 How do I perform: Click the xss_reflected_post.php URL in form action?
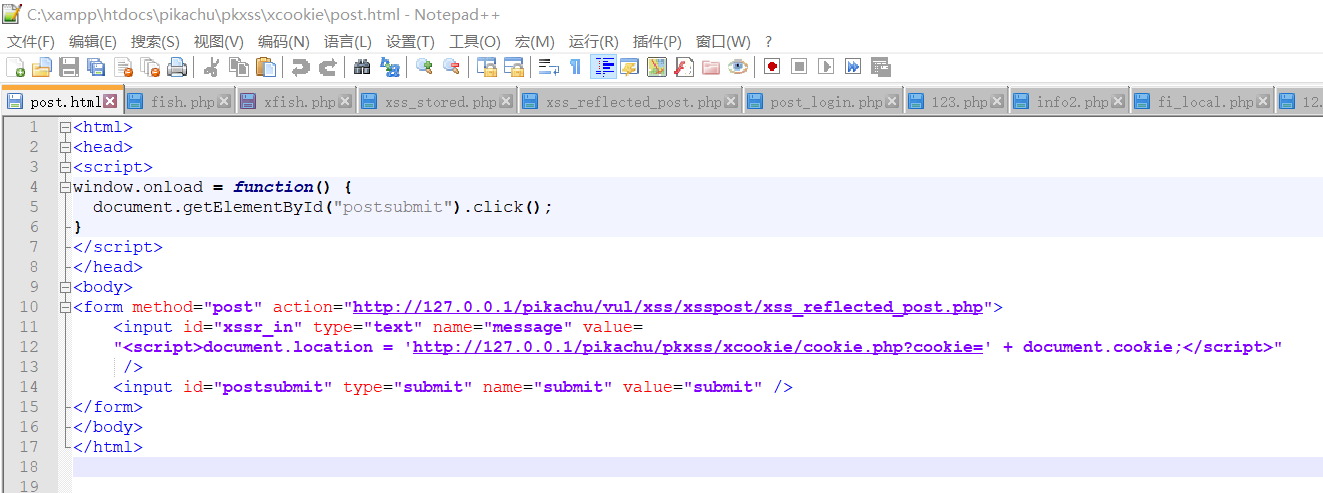(668, 307)
